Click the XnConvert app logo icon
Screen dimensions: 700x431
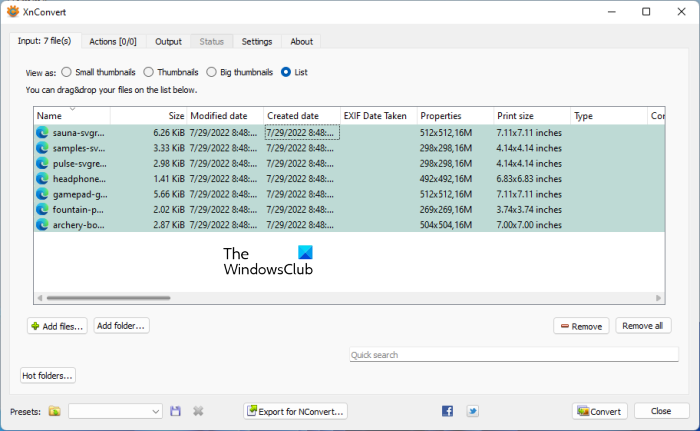pos(12,12)
